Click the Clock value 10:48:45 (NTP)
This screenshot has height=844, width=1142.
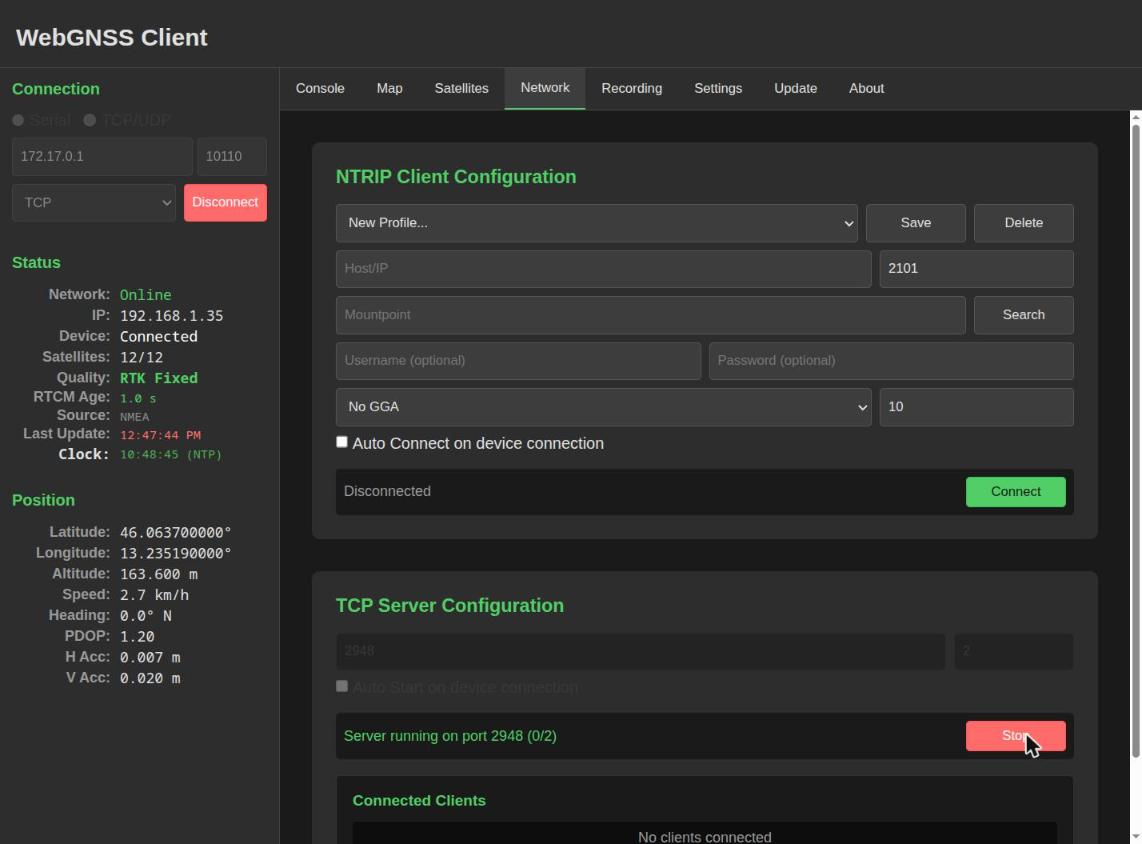pyautogui.click(x=171, y=454)
